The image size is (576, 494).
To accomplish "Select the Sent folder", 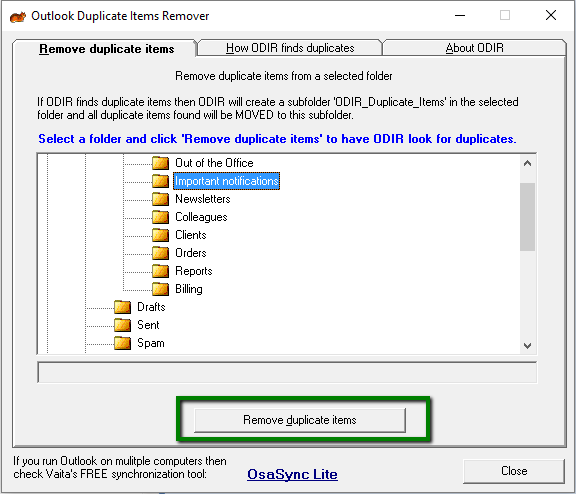I will pos(148,325).
